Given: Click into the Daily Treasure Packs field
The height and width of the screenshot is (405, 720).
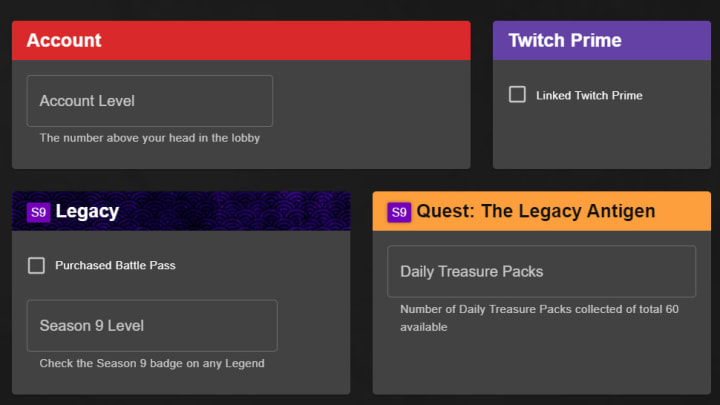Looking at the screenshot, I should (x=541, y=271).
